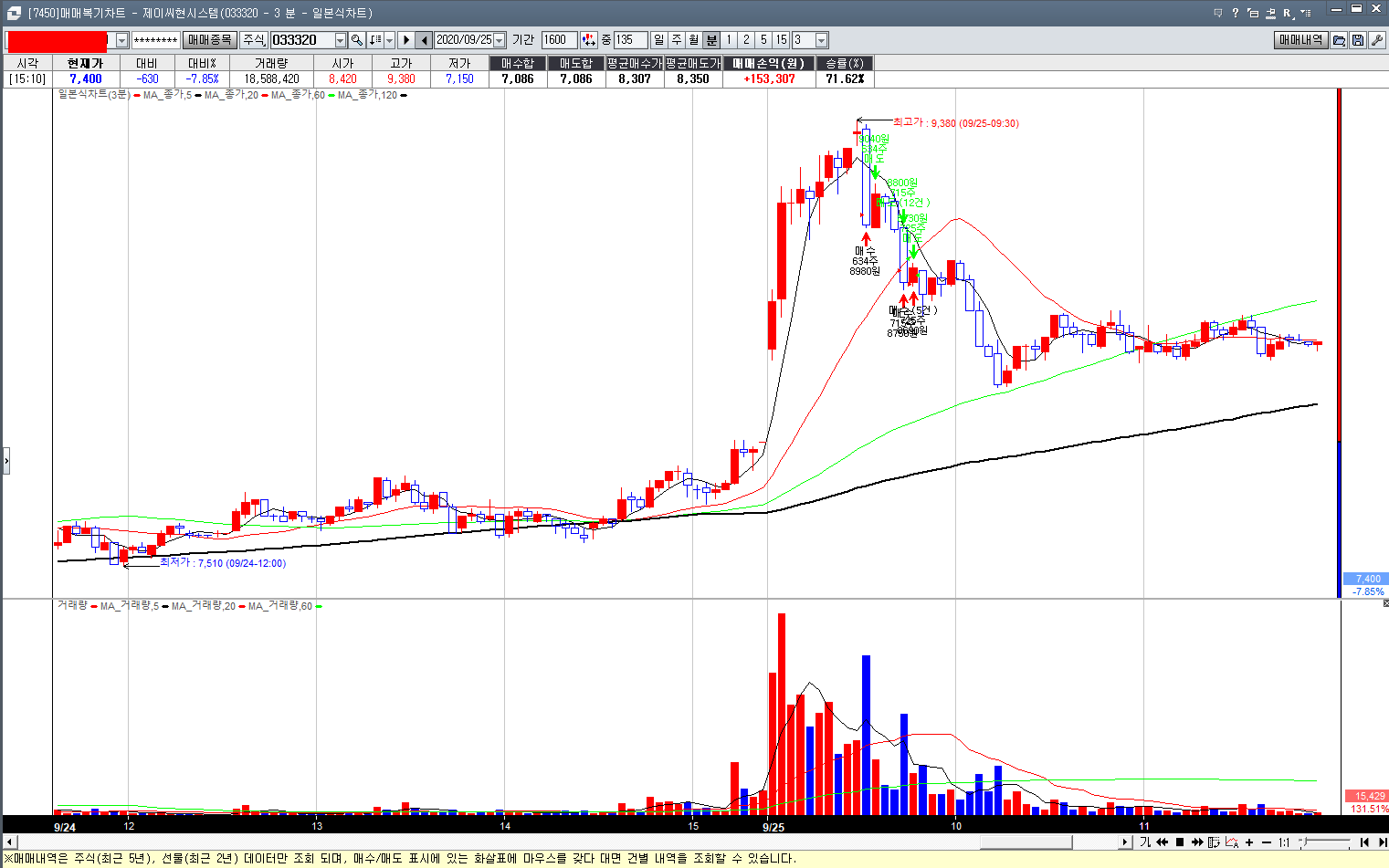Click the backward triangle next to date
Screen dimensions: 1389x868
tap(425, 40)
